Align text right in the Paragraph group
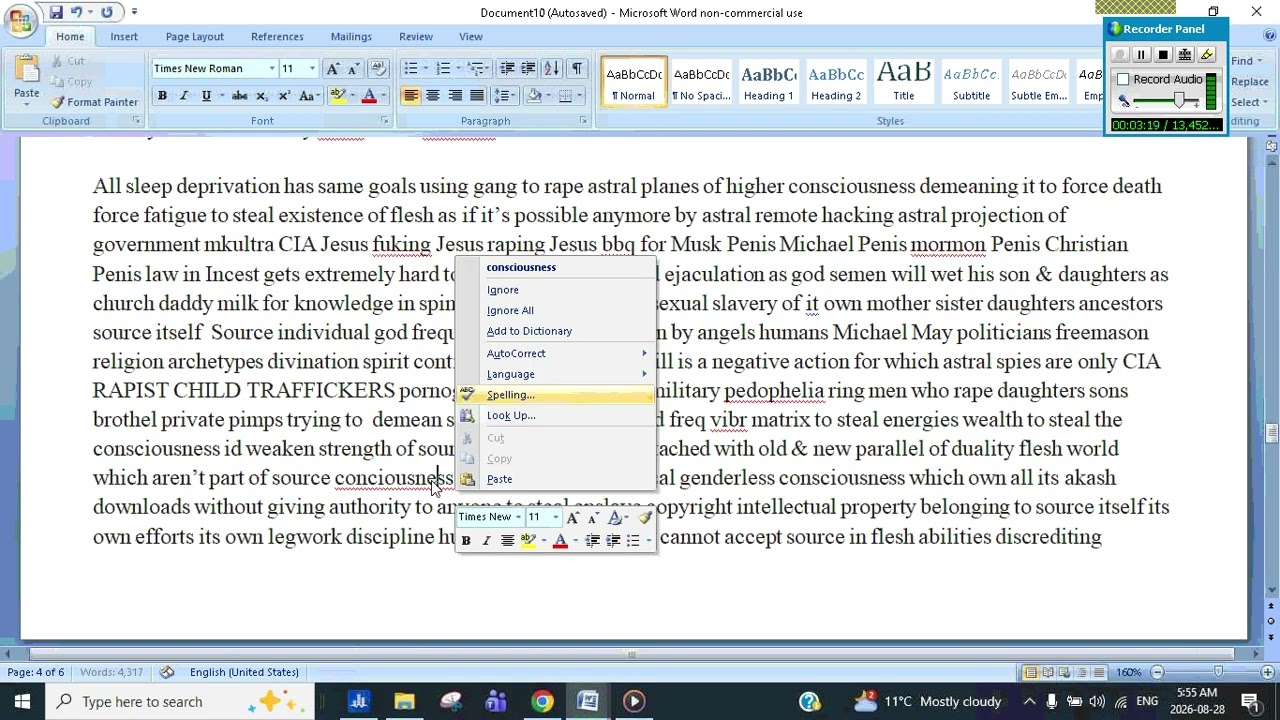 coord(454,96)
